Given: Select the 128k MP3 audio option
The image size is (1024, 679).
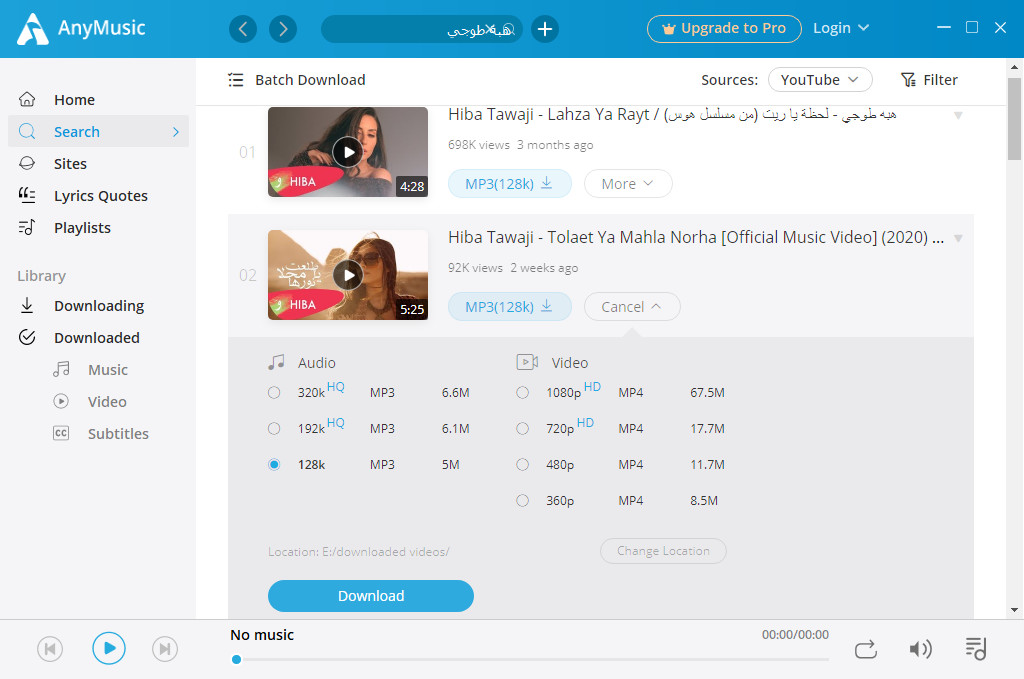Looking at the screenshot, I should click(x=274, y=464).
